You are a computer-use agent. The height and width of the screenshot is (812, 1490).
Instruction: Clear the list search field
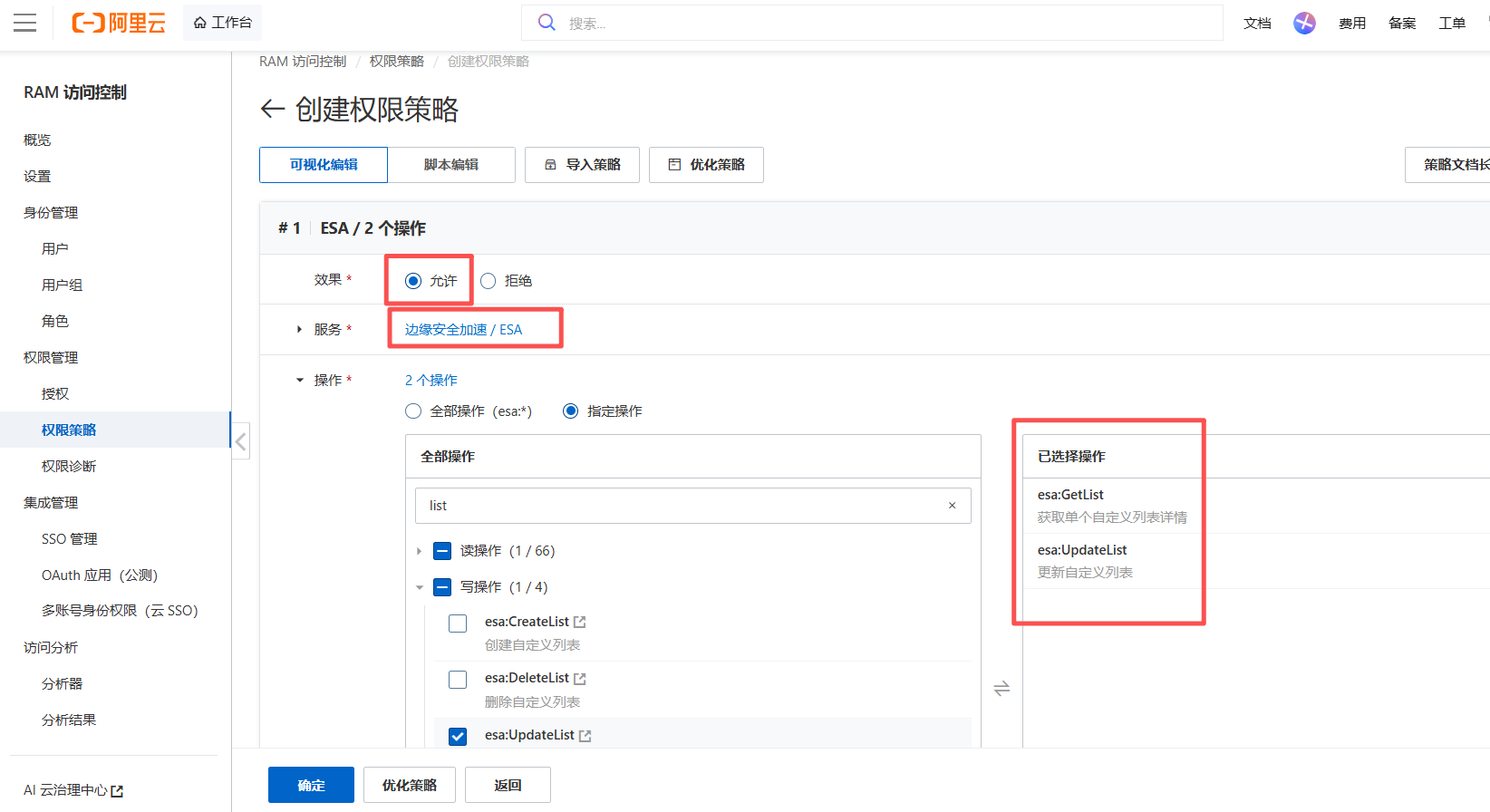(952, 506)
